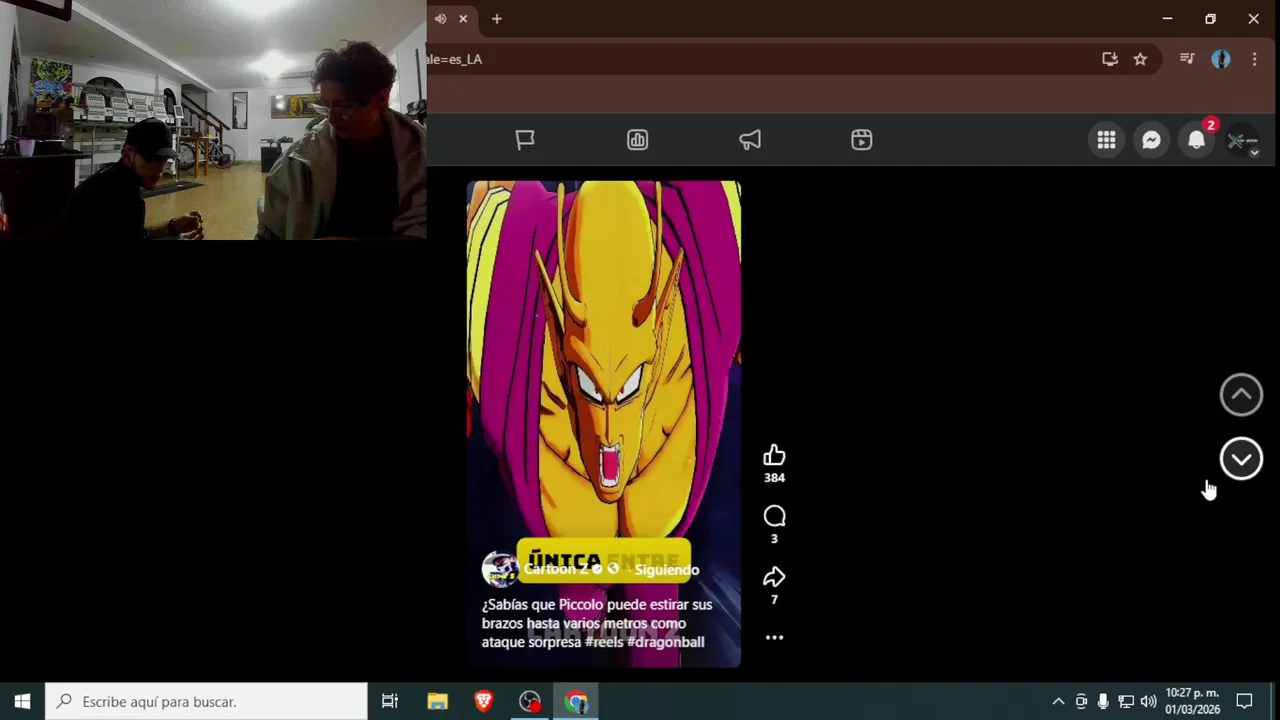
Task: Open the reel's three-dot options menu
Action: (774, 637)
